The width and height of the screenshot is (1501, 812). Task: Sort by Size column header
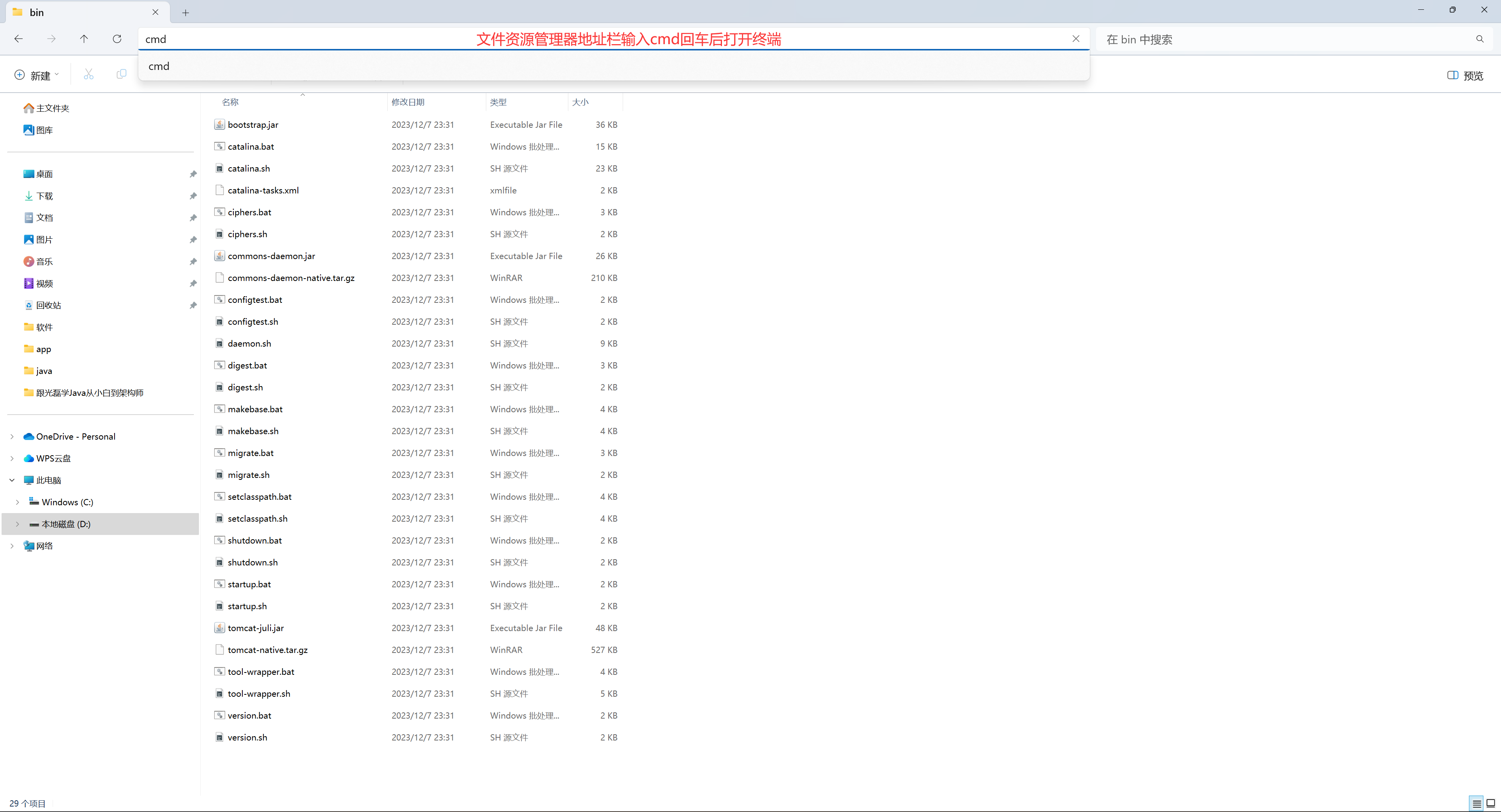coord(580,102)
